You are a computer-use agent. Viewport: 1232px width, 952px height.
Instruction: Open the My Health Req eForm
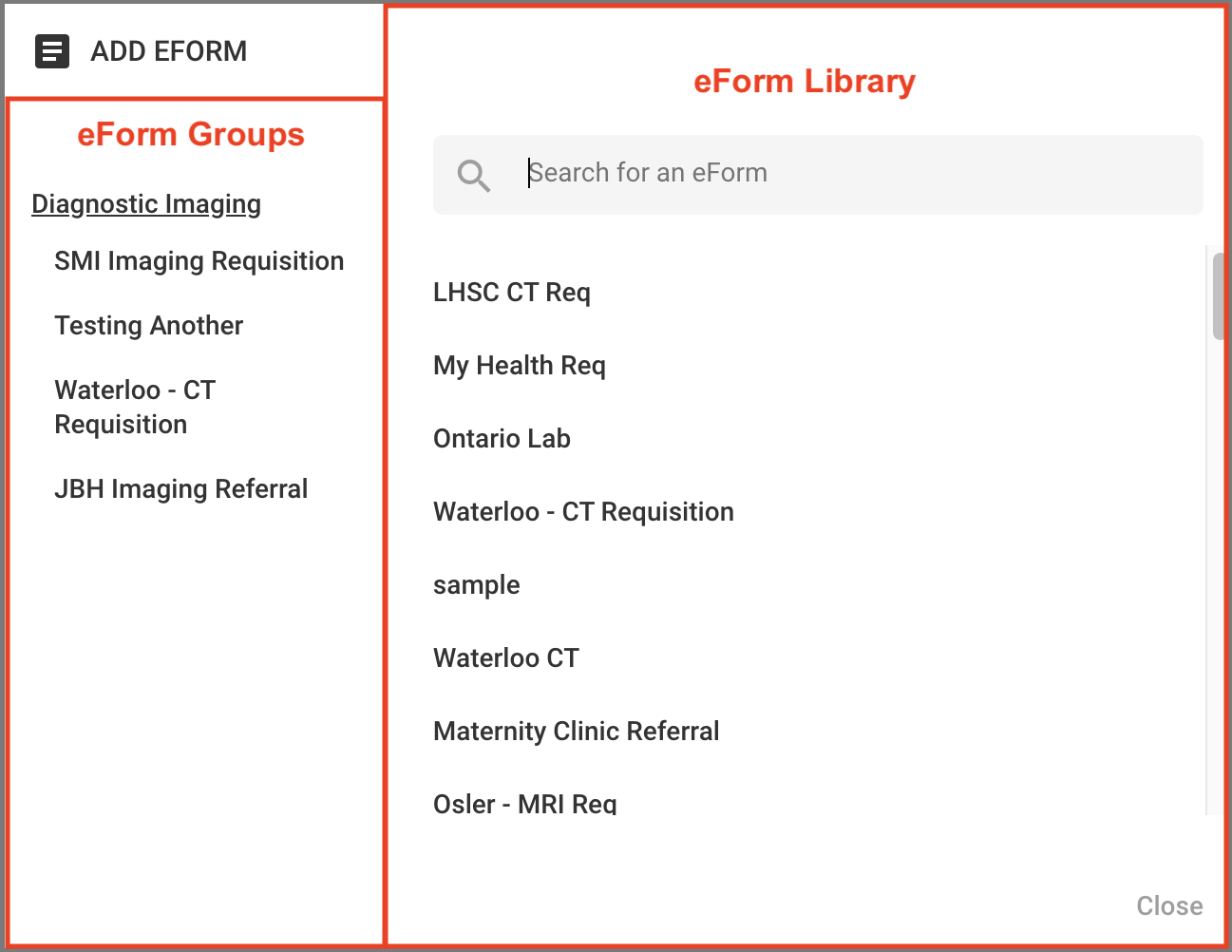[x=520, y=365]
